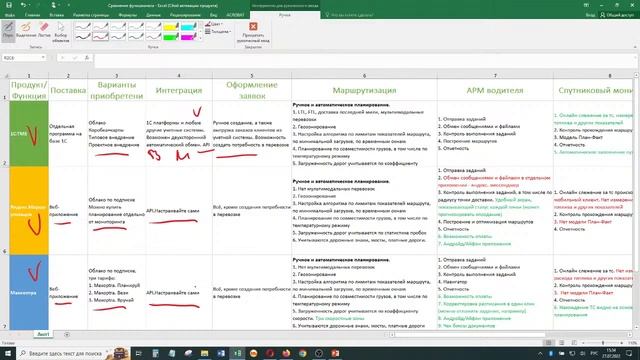Viewport: 640px width, 360px height.
Task: Open the Вид ribbon tab
Action: pyautogui.click(x=213, y=15)
